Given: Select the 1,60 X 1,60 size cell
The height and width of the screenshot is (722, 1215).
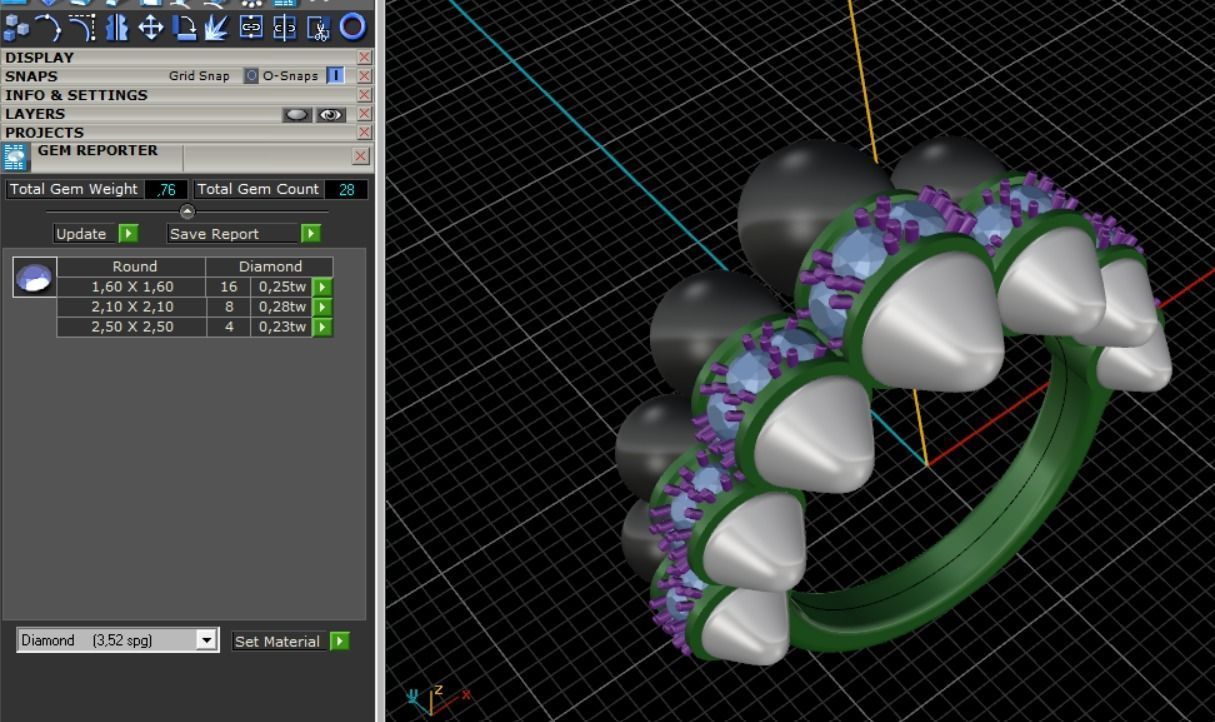Looking at the screenshot, I should click(x=132, y=287).
